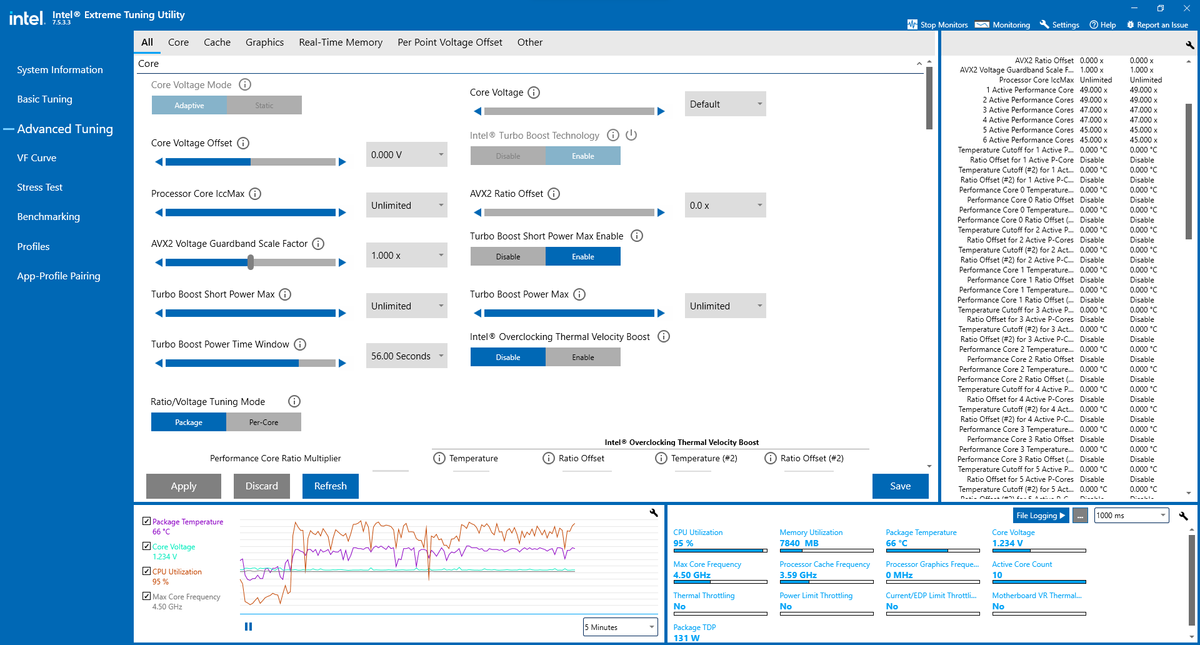Click the Report an Issue icon
1200x645 pixels.
tap(1129, 25)
